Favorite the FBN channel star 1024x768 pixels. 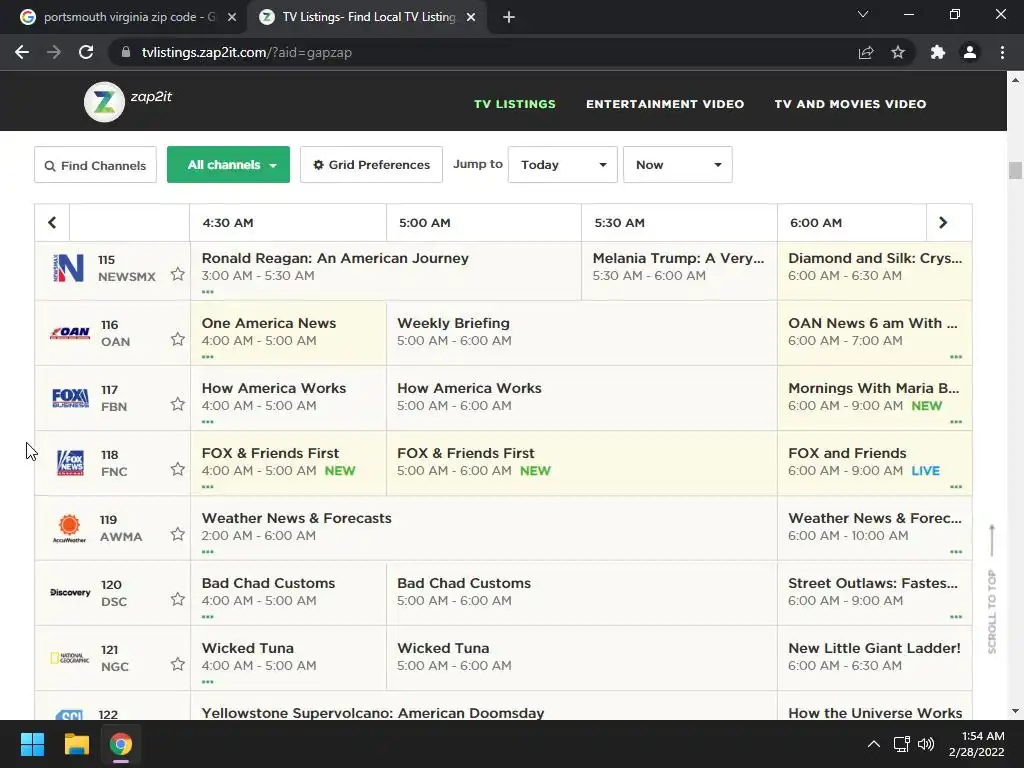point(178,404)
